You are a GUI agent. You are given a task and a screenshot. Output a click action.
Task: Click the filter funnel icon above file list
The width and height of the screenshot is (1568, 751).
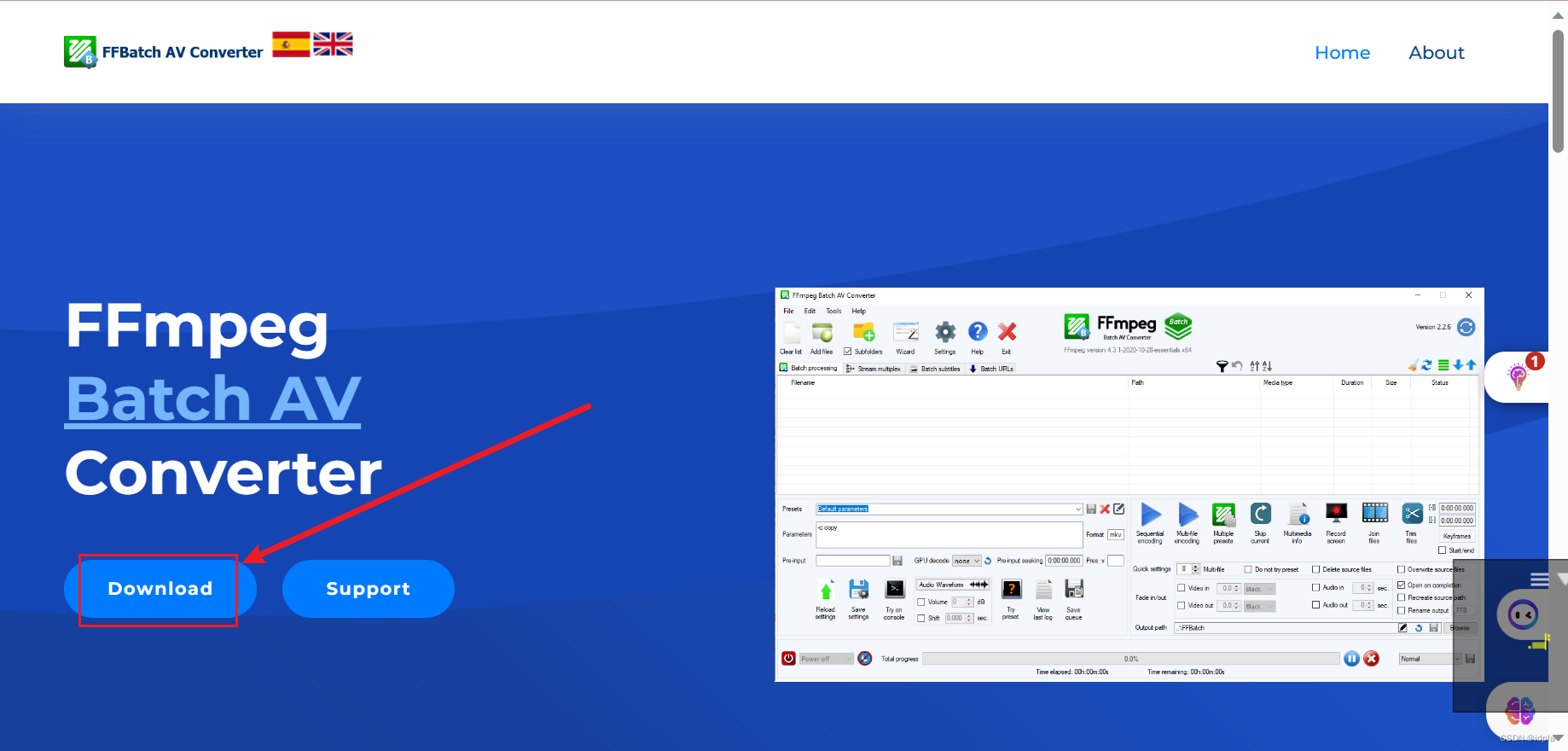pyautogui.click(x=1222, y=366)
